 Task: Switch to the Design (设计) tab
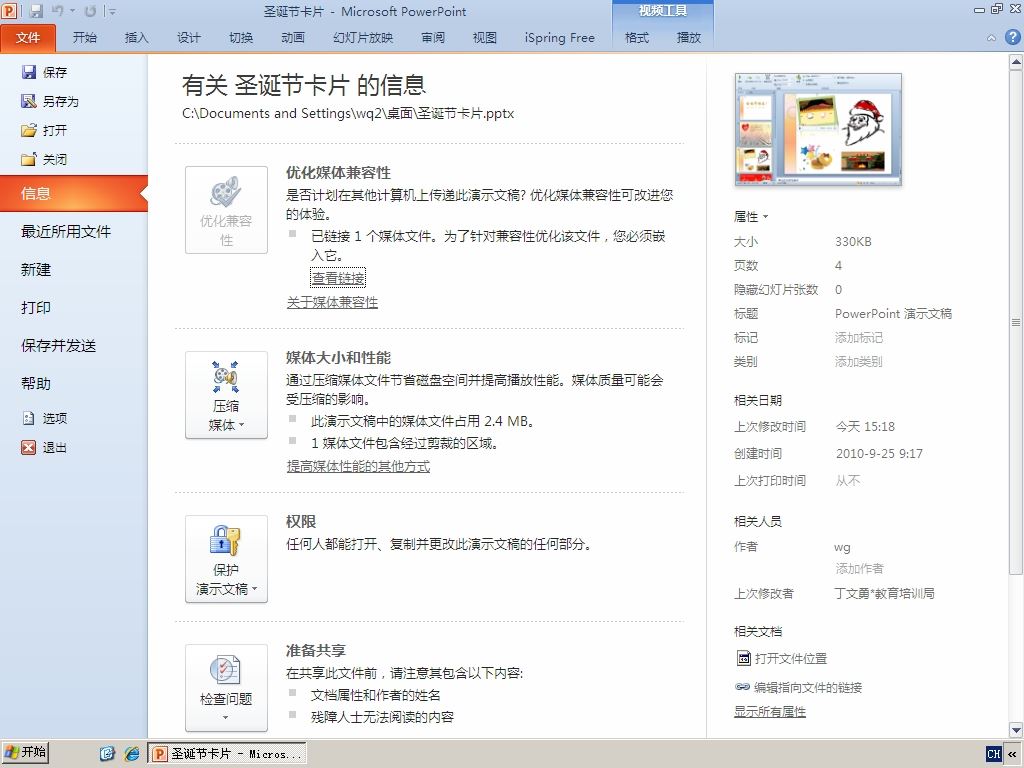[189, 37]
